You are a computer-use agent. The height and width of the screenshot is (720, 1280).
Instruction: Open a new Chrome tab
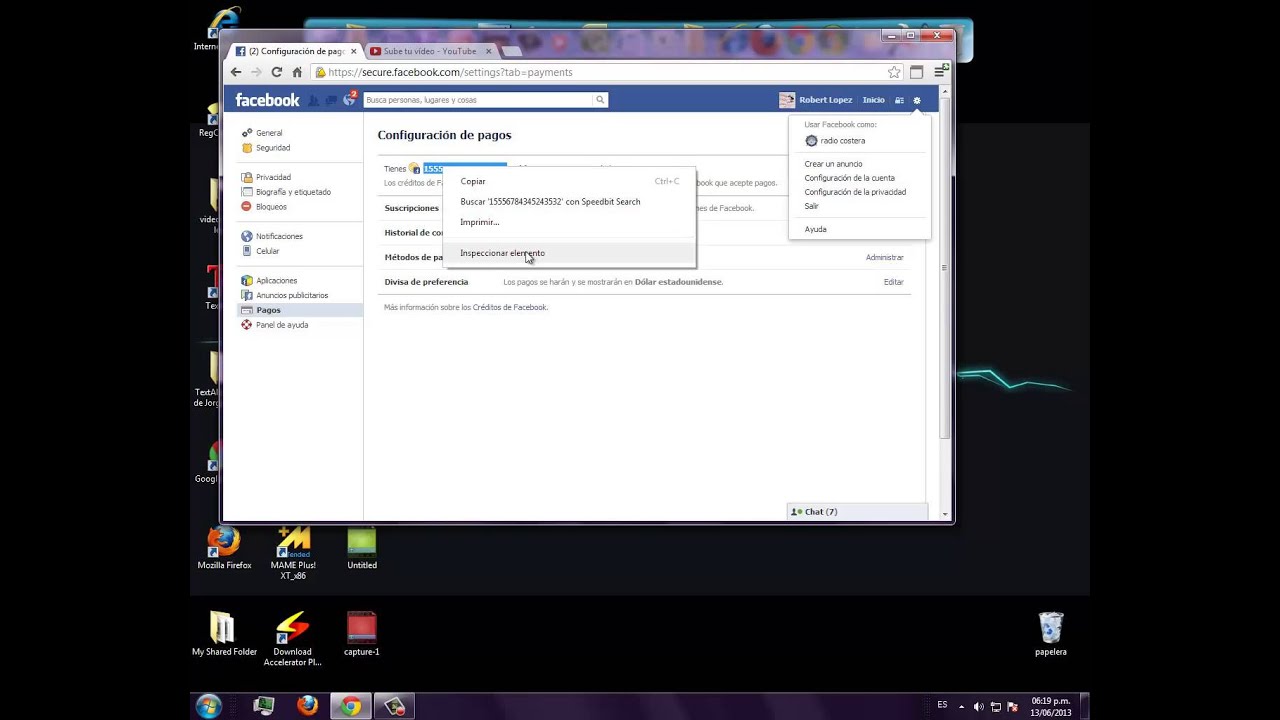511,51
